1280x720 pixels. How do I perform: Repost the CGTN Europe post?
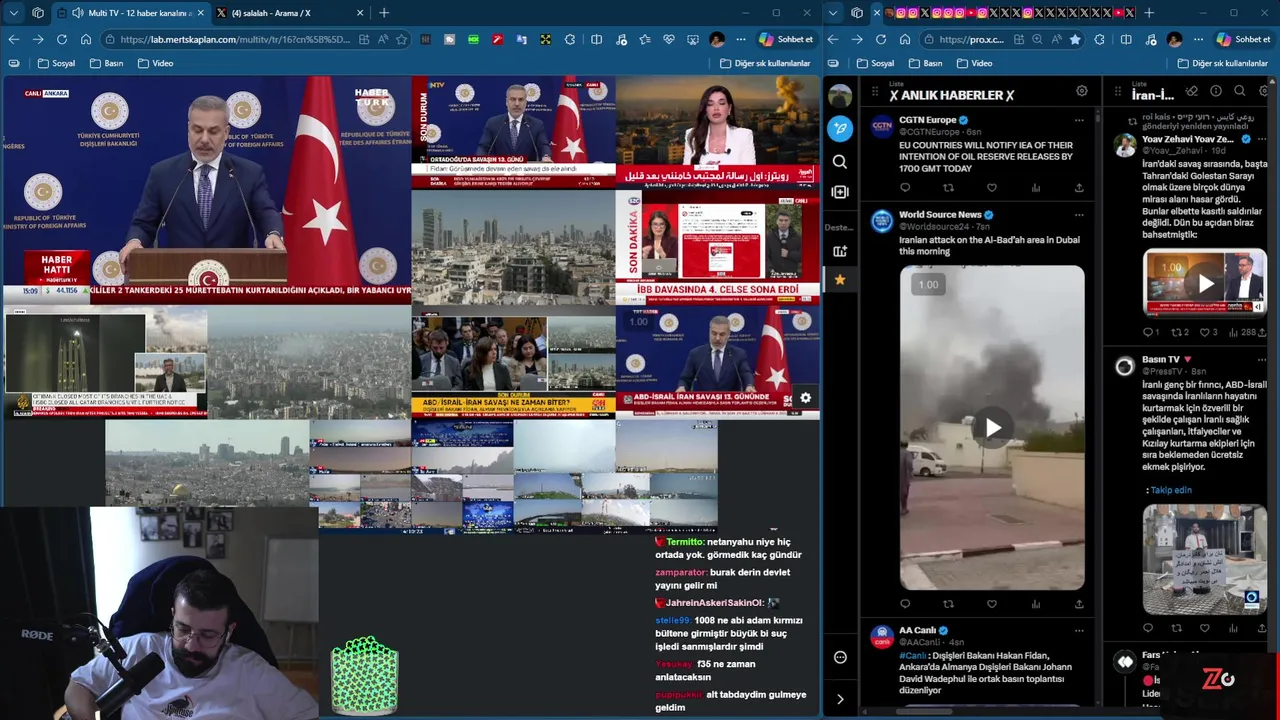948,188
